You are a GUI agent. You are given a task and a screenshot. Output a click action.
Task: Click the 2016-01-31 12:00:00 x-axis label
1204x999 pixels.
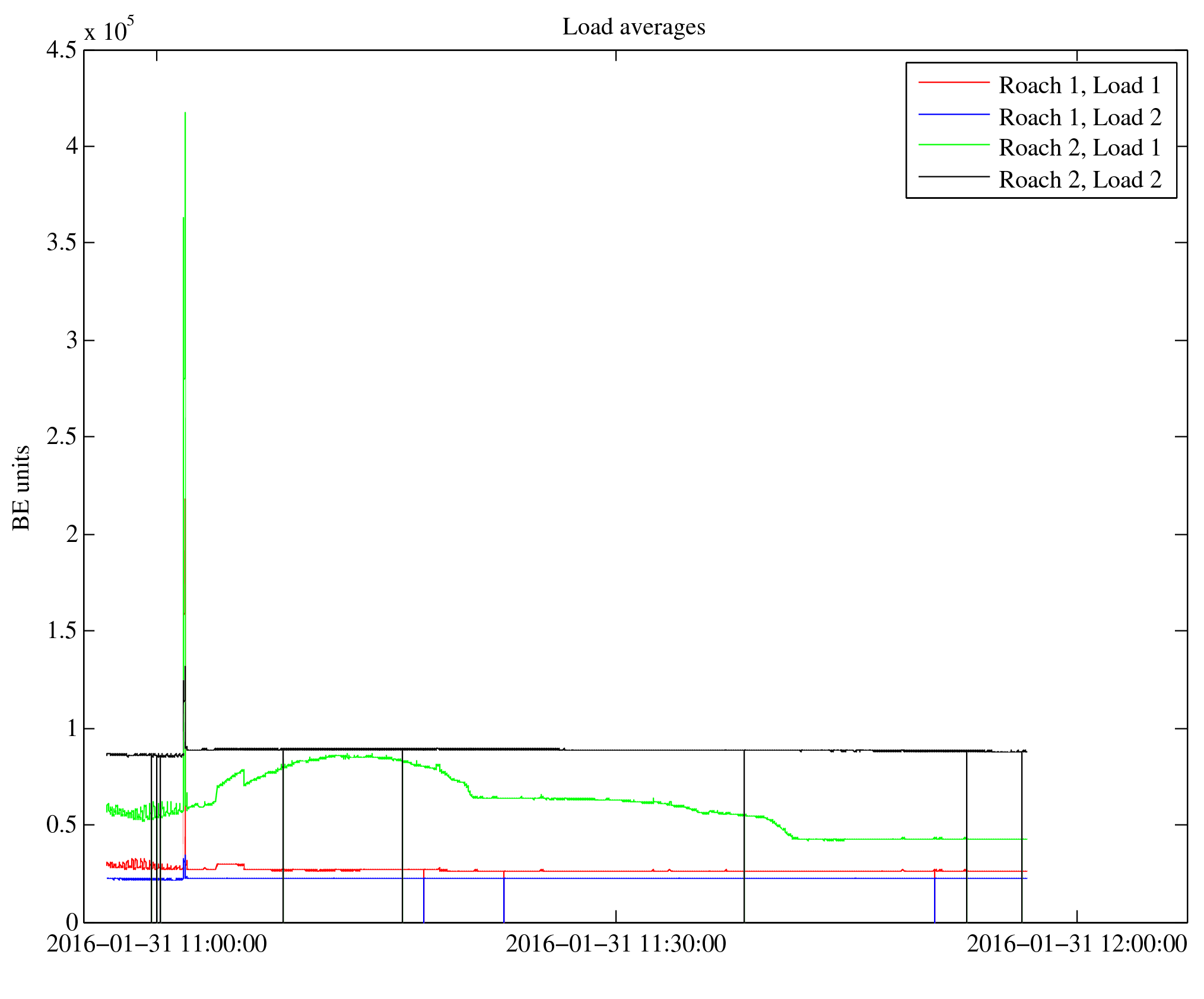click(1076, 944)
